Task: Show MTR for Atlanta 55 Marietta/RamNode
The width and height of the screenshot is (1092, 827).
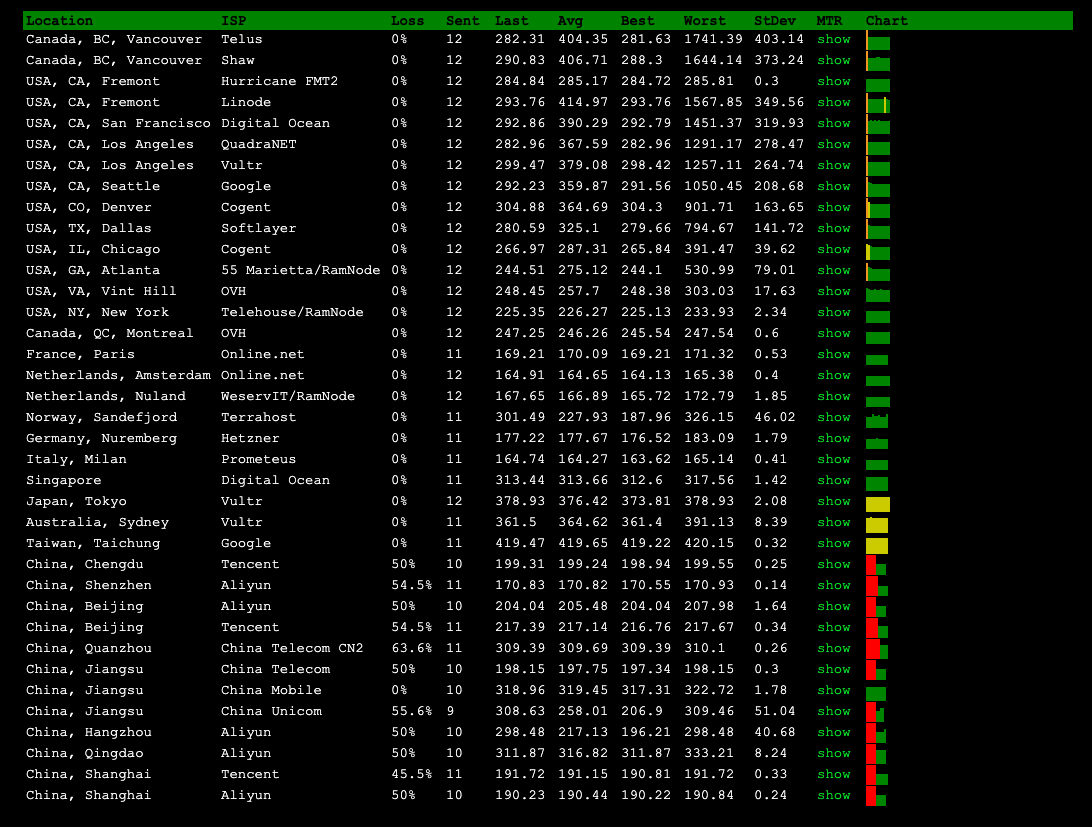Action: [834, 270]
